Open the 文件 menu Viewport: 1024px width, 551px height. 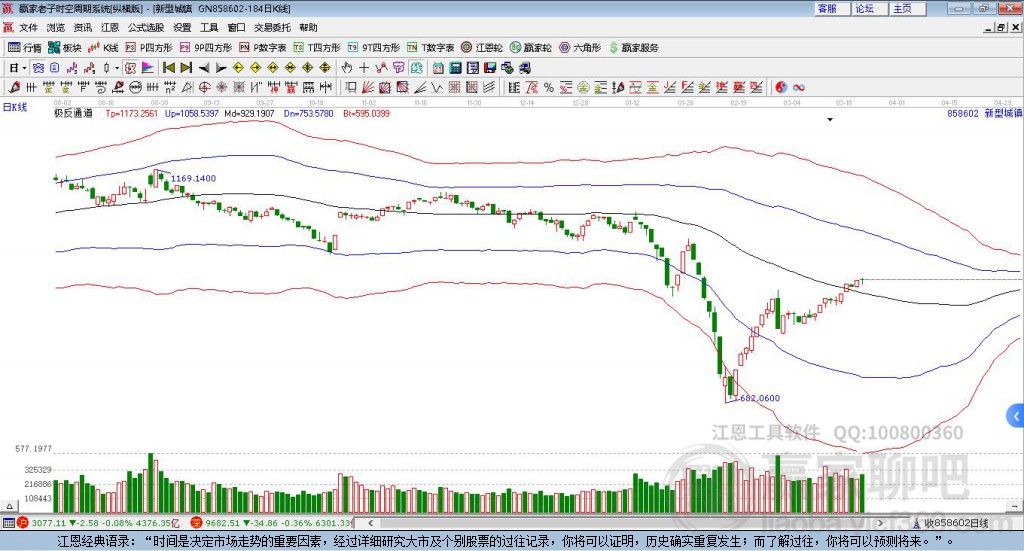(28, 27)
